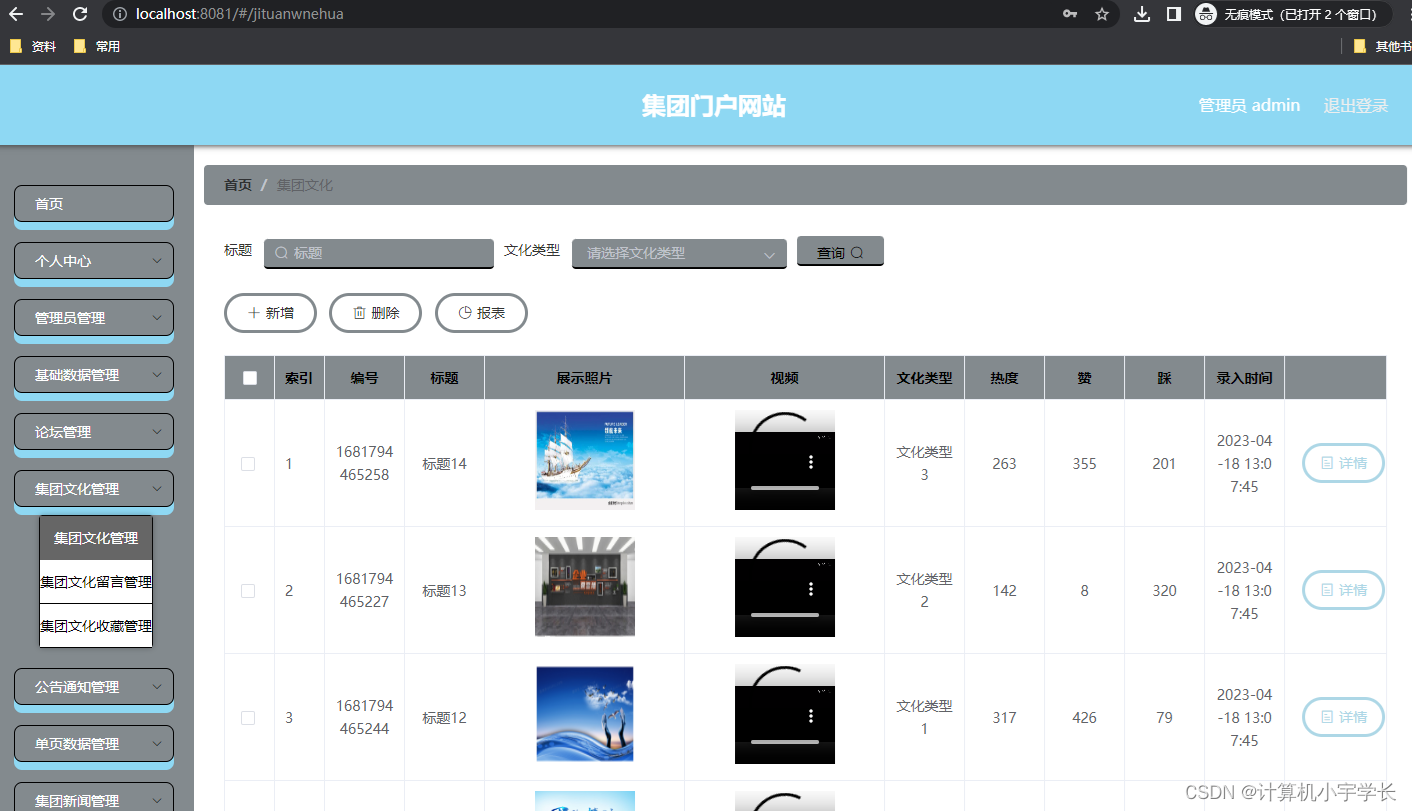This screenshot has width=1412, height=811.
Task: Collapse the 集团文化管理 sidebar menu
Action: click(x=94, y=489)
